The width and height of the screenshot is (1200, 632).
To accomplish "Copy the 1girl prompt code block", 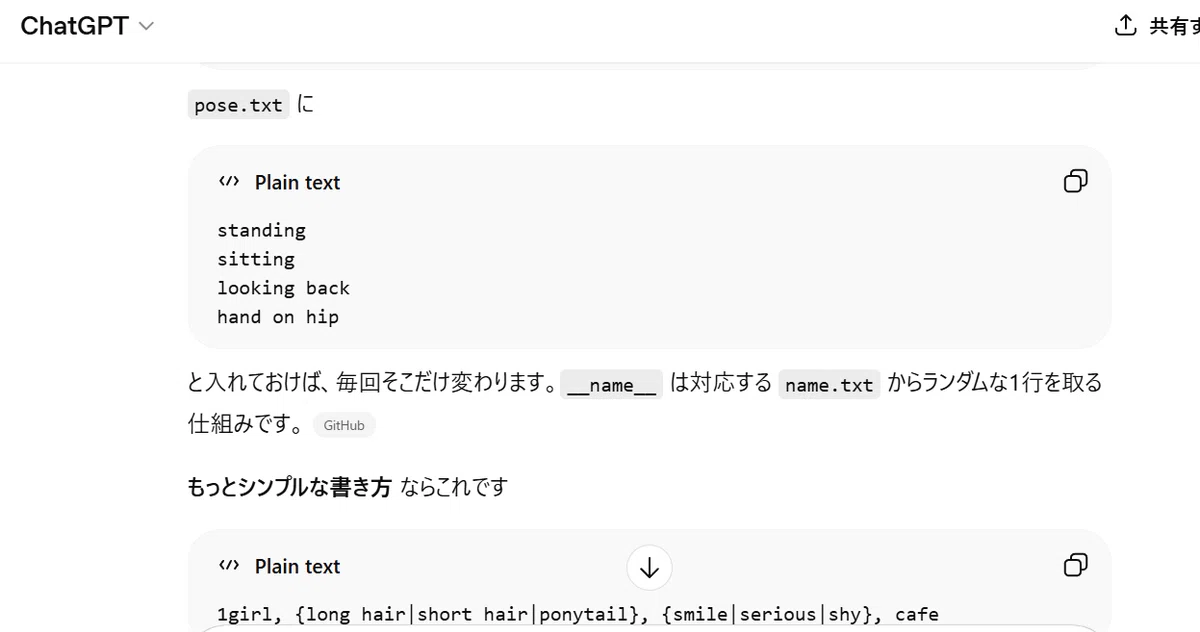I will [x=1076, y=565].
